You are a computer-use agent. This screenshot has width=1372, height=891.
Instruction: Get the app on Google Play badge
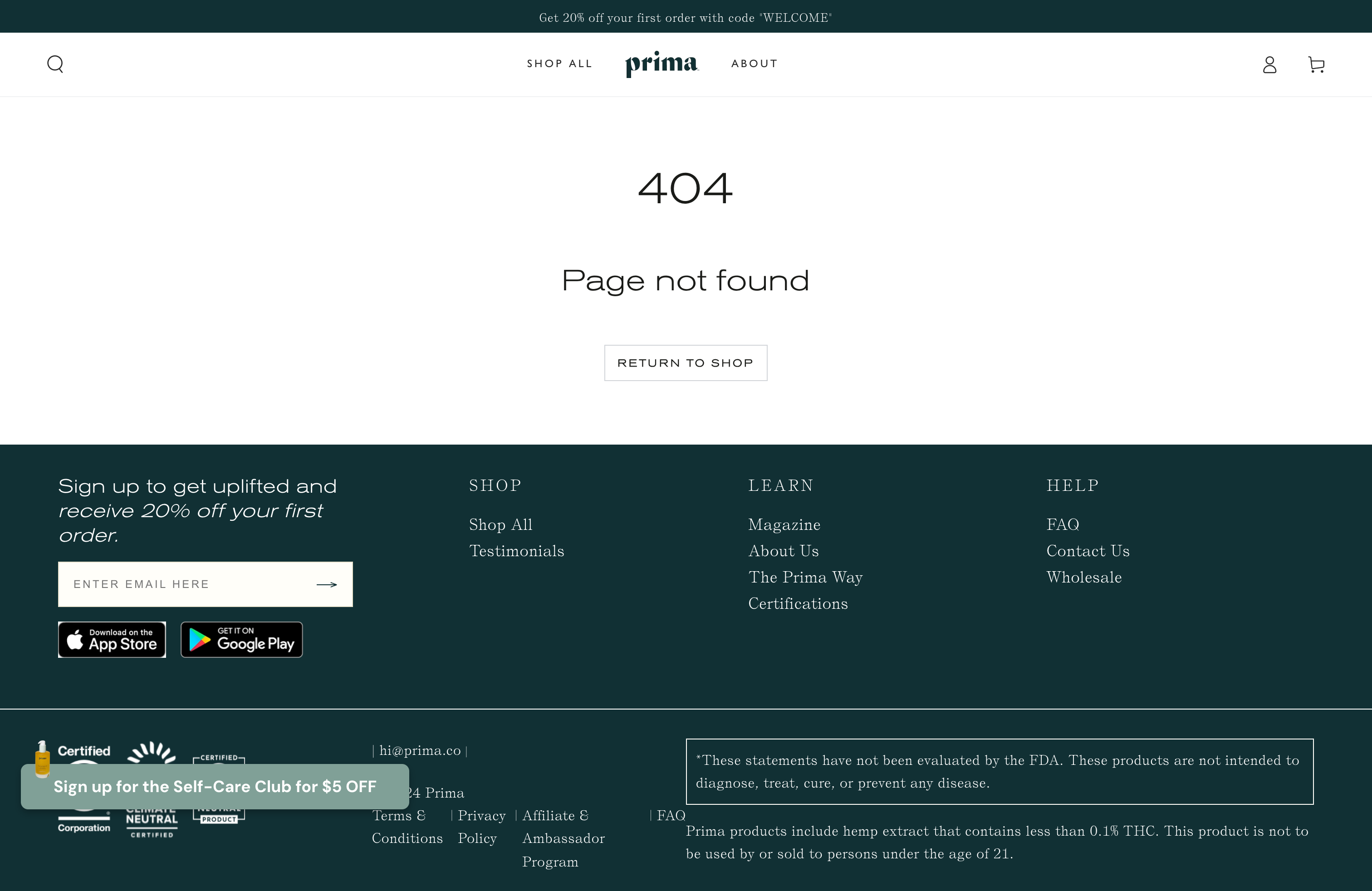[x=241, y=639]
